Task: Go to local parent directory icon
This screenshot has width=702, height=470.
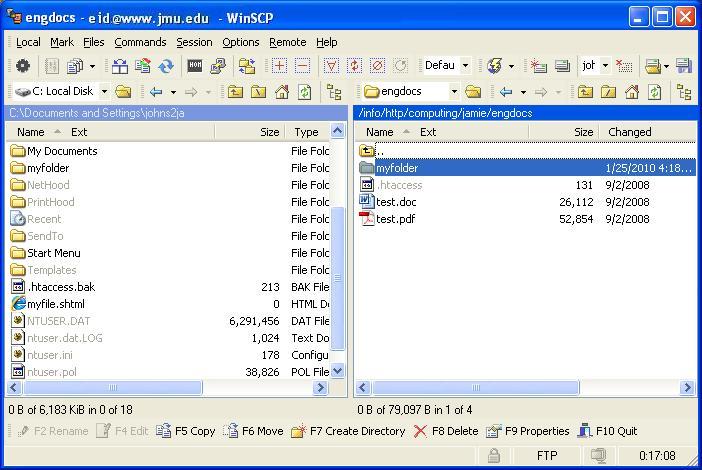Action: 235,92
